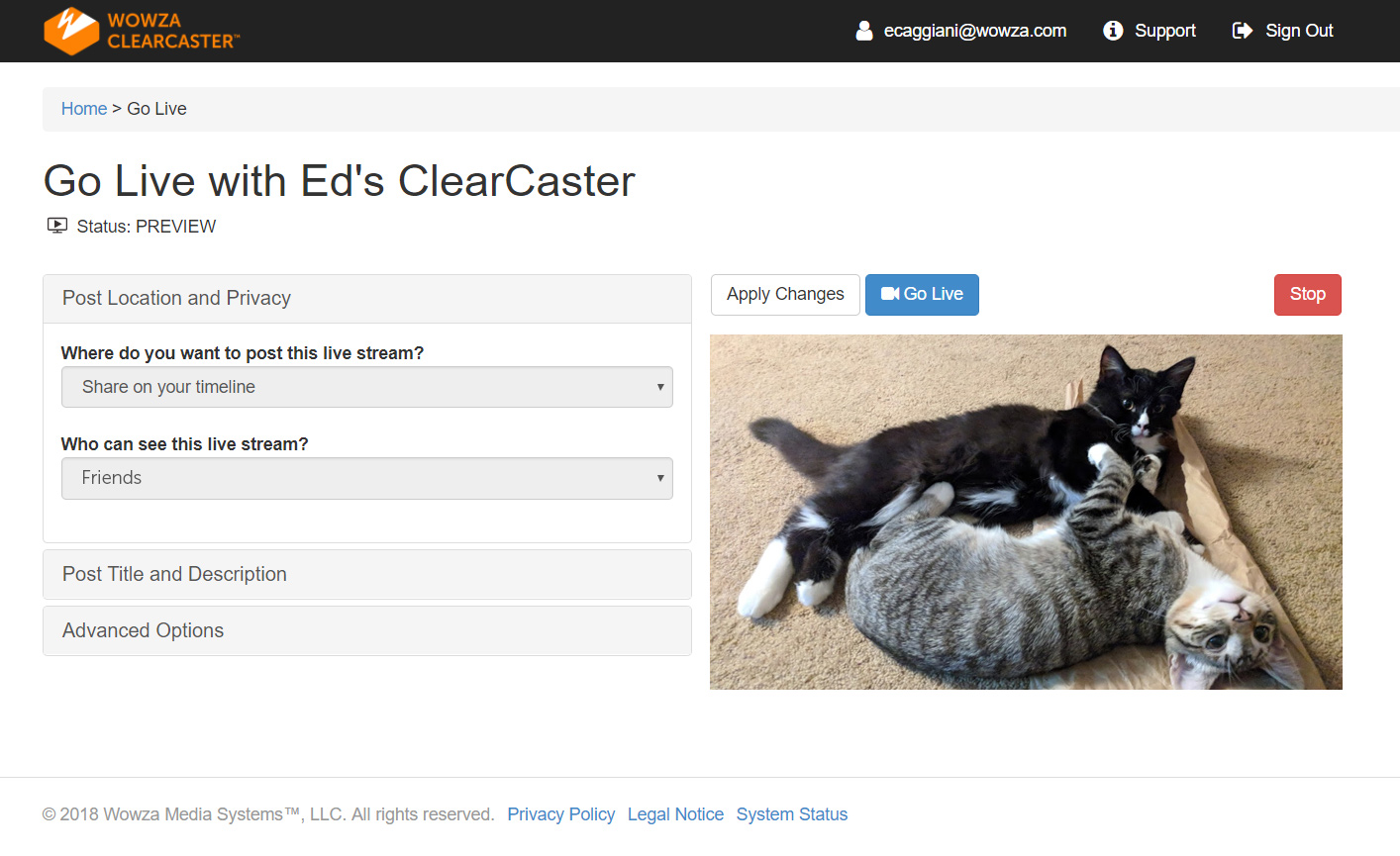The height and width of the screenshot is (856, 1400).
Task: Open the post location dropdown
Action: 366,387
